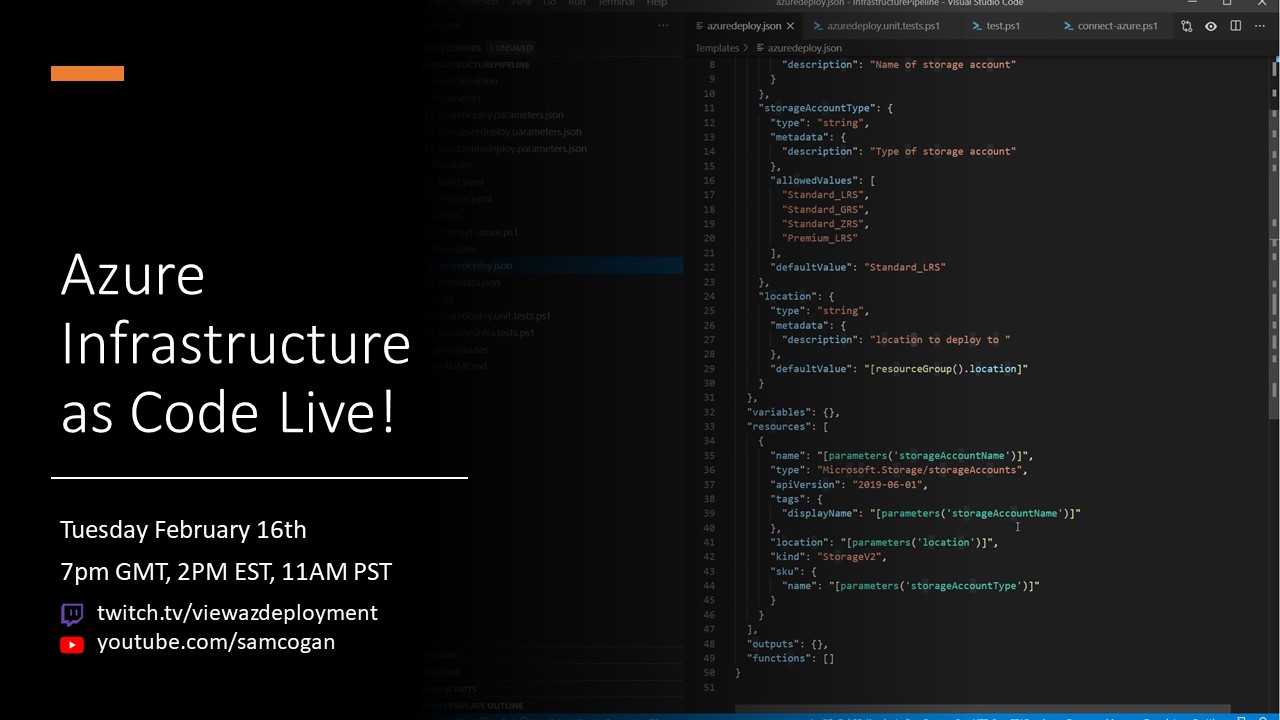Open the editor More Actions ellipsis
This screenshot has width=1280, height=720.
(x=1261, y=26)
